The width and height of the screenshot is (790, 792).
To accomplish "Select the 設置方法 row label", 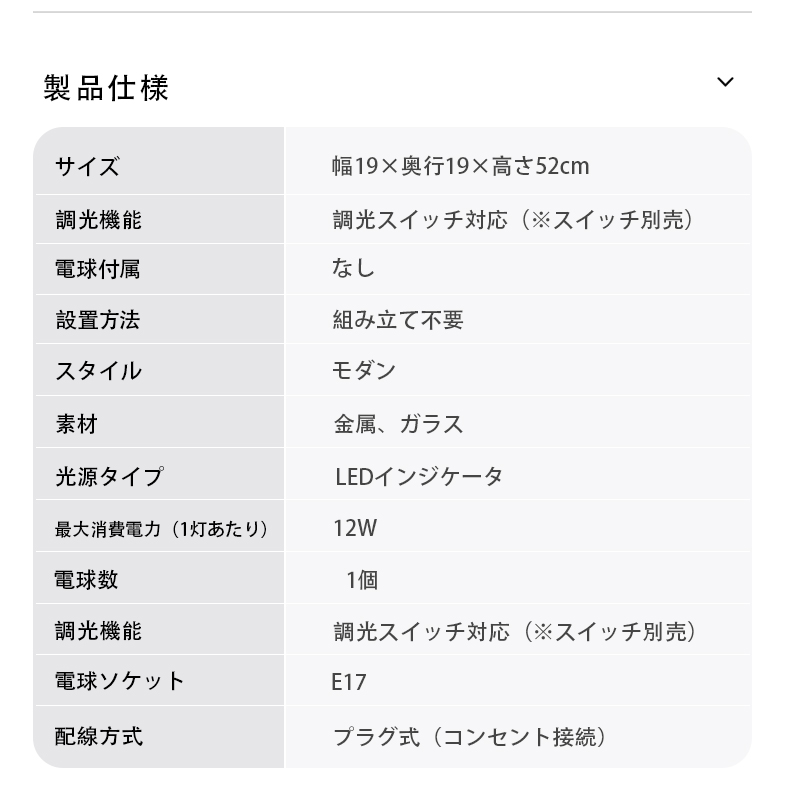I will 97,320.
